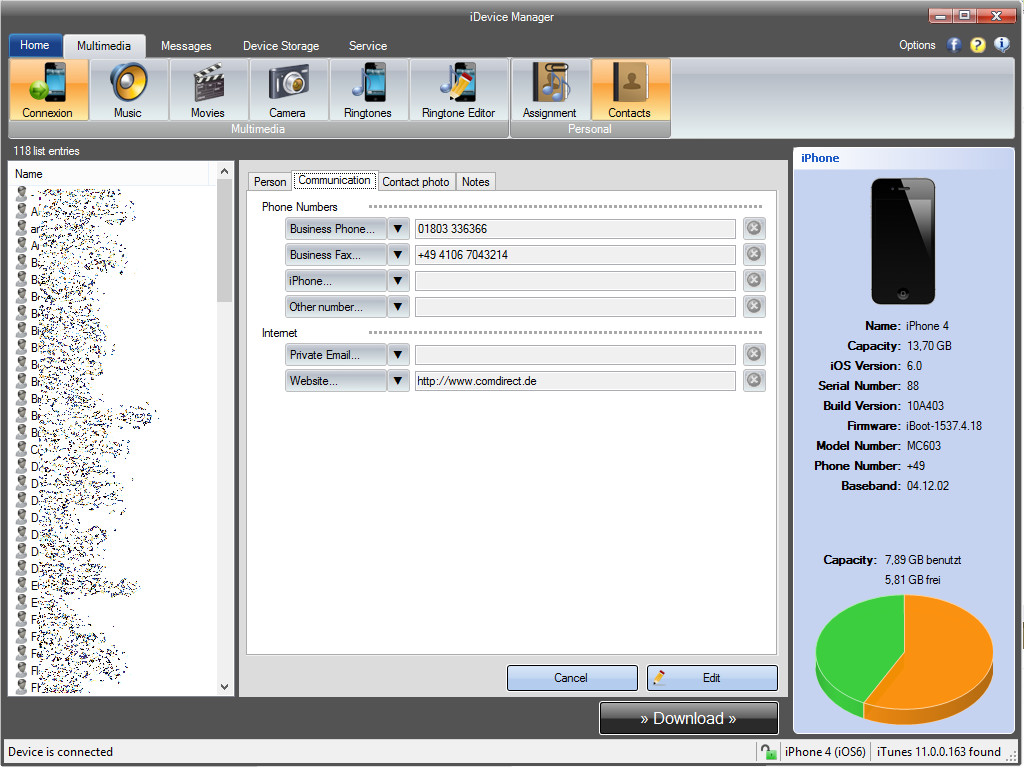Open the Website type dropdown arrow

398,381
